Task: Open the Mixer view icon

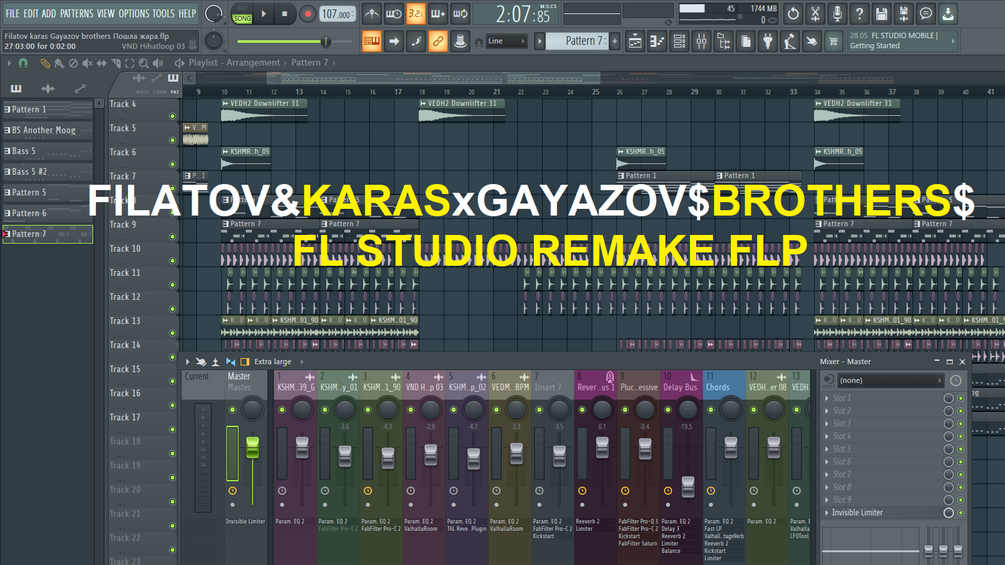Action: click(x=701, y=42)
